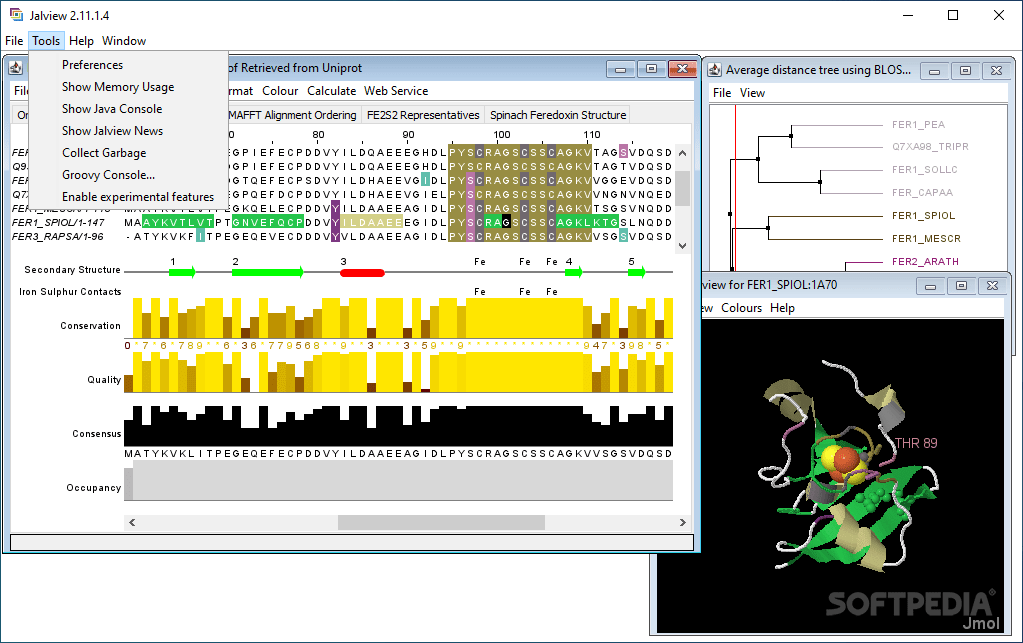1023x643 pixels.
Task: Click the sequence panel scroll-down arrow
Action: tap(682, 246)
